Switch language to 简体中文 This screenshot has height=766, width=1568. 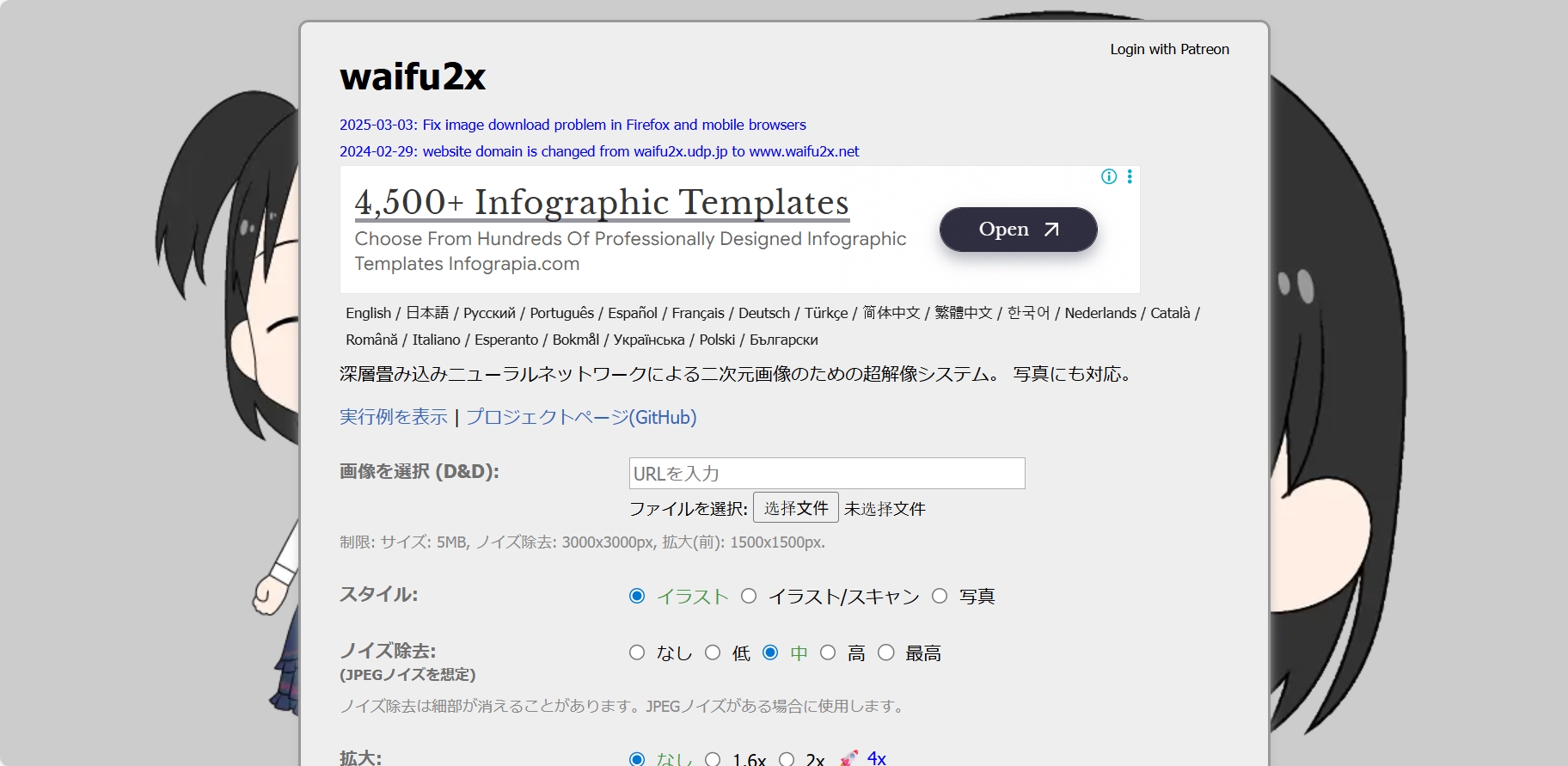[x=891, y=313]
